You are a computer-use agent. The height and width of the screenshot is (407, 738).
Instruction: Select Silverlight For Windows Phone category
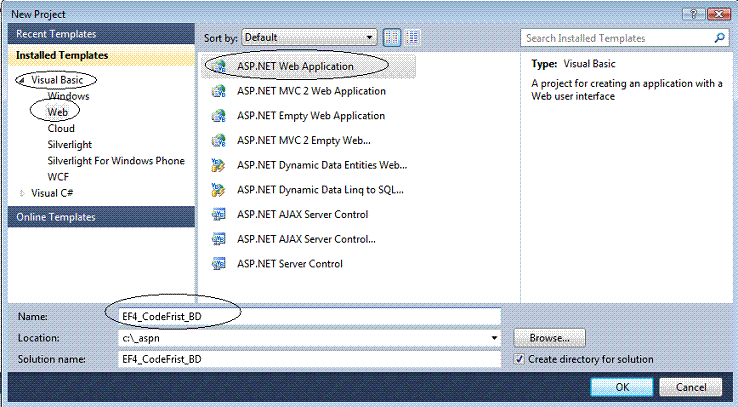(x=116, y=161)
